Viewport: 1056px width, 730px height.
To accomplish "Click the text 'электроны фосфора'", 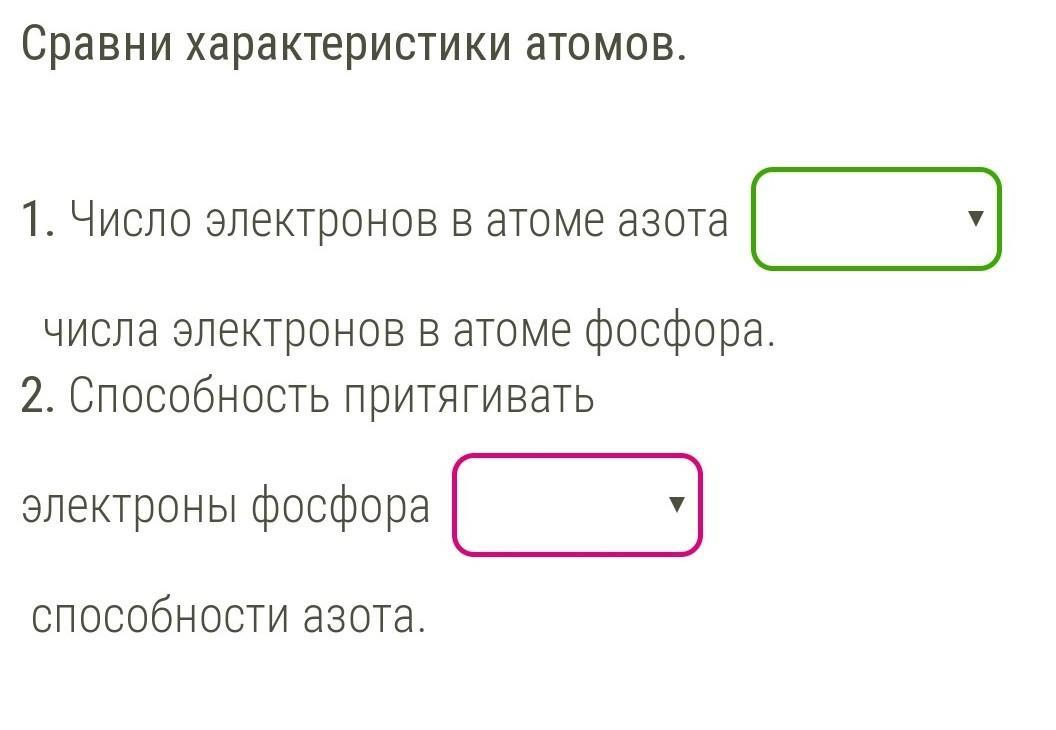I will pyautogui.click(x=225, y=507).
